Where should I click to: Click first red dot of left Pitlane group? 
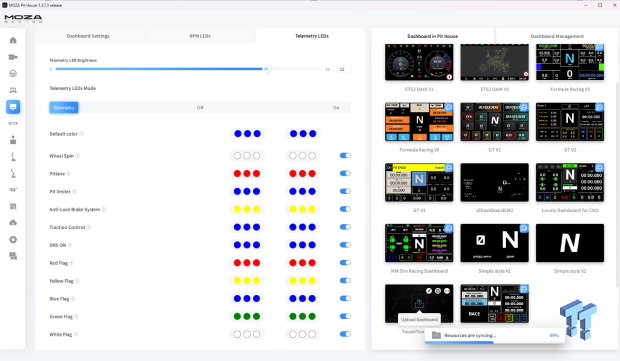[237, 174]
